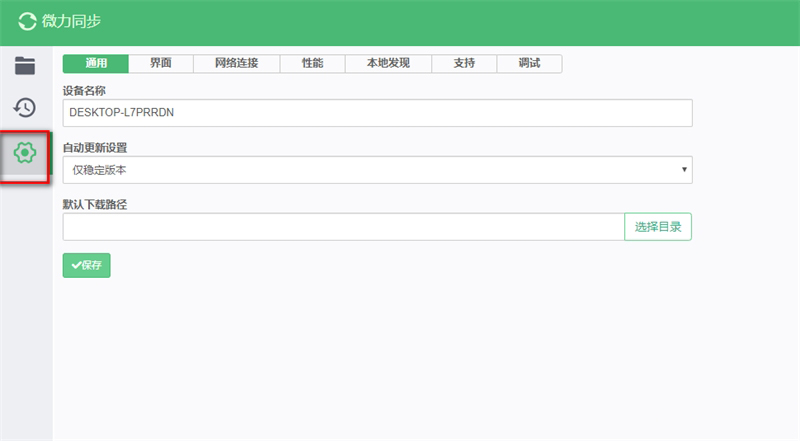Open the folder sync list sidebar icon
This screenshot has width=800, height=441.
click(25, 66)
